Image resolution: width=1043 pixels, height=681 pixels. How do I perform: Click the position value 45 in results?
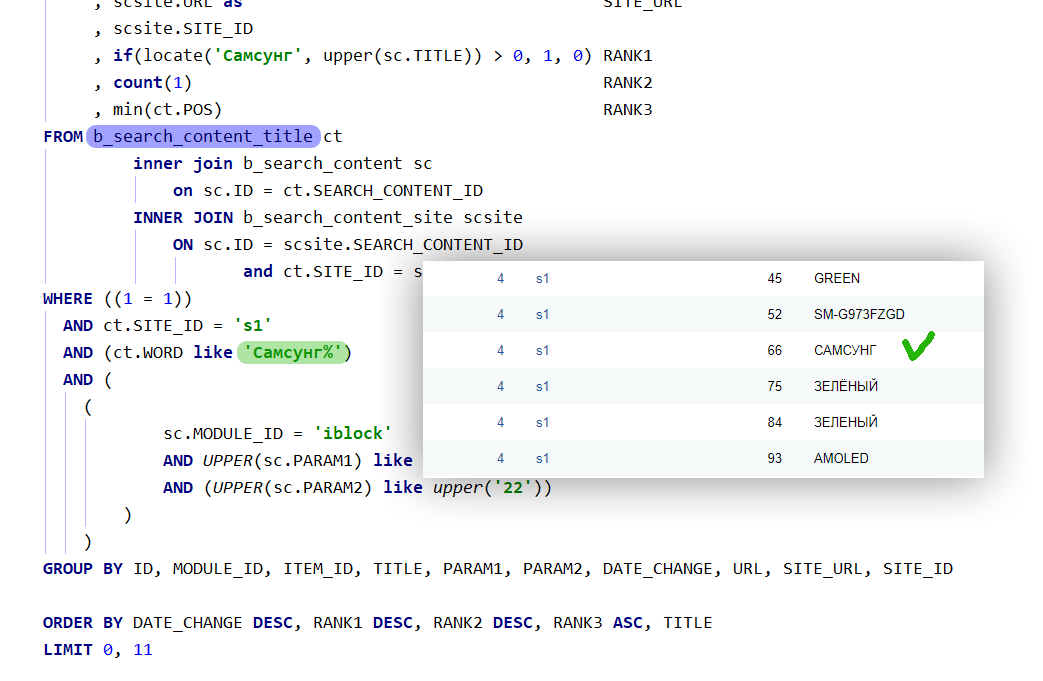pos(774,279)
